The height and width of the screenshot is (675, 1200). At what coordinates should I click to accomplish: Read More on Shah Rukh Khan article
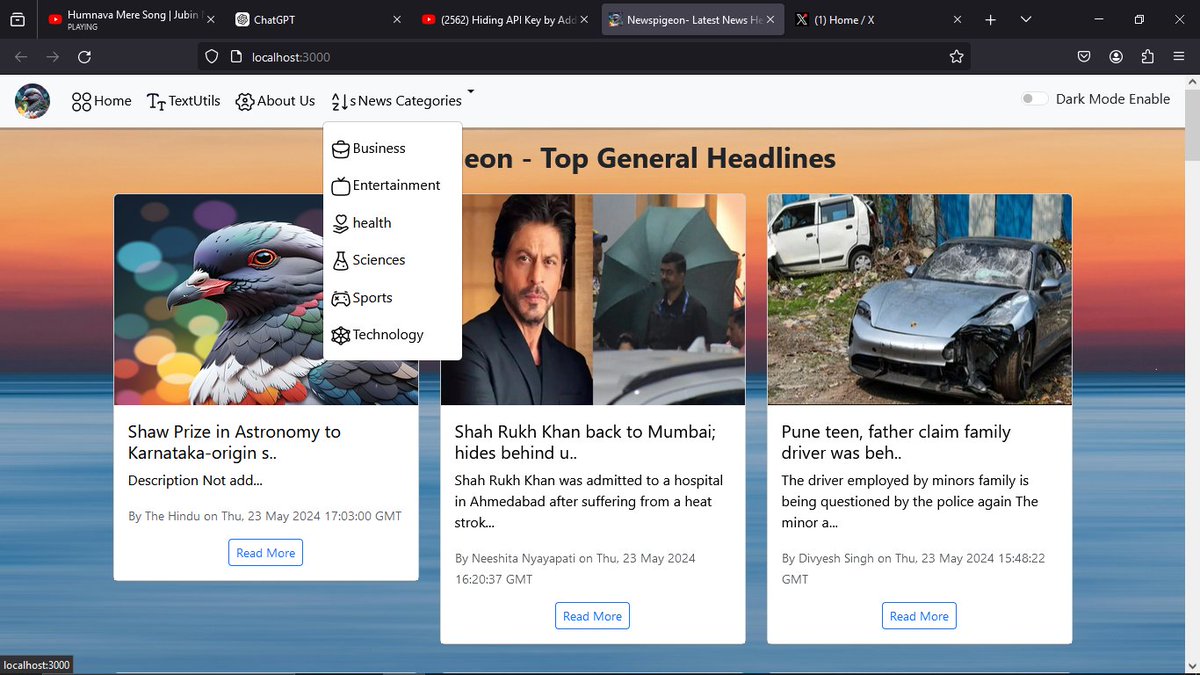(x=592, y=616)
